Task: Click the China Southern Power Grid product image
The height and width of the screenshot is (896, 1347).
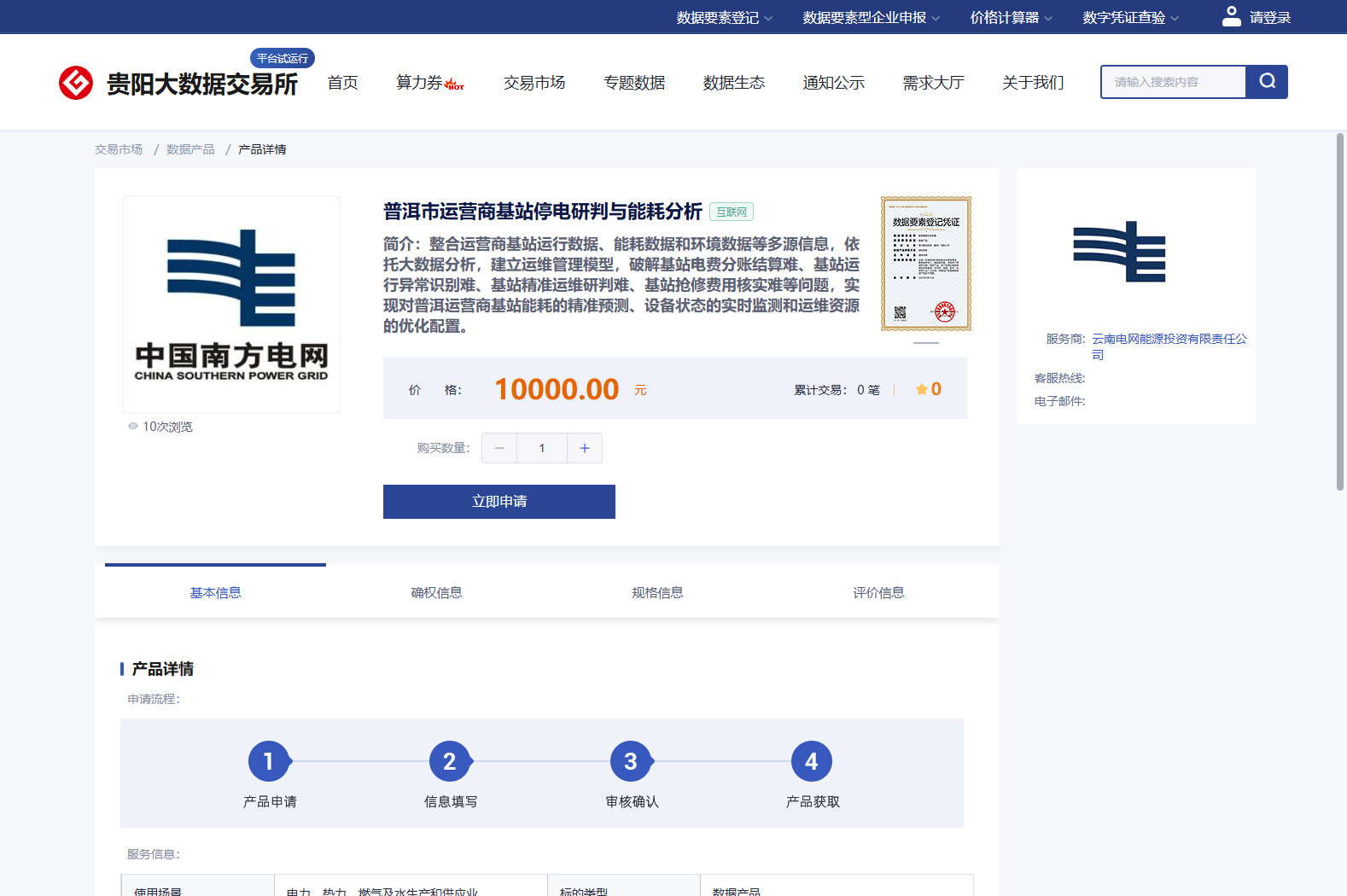Action: pos(231,305)
